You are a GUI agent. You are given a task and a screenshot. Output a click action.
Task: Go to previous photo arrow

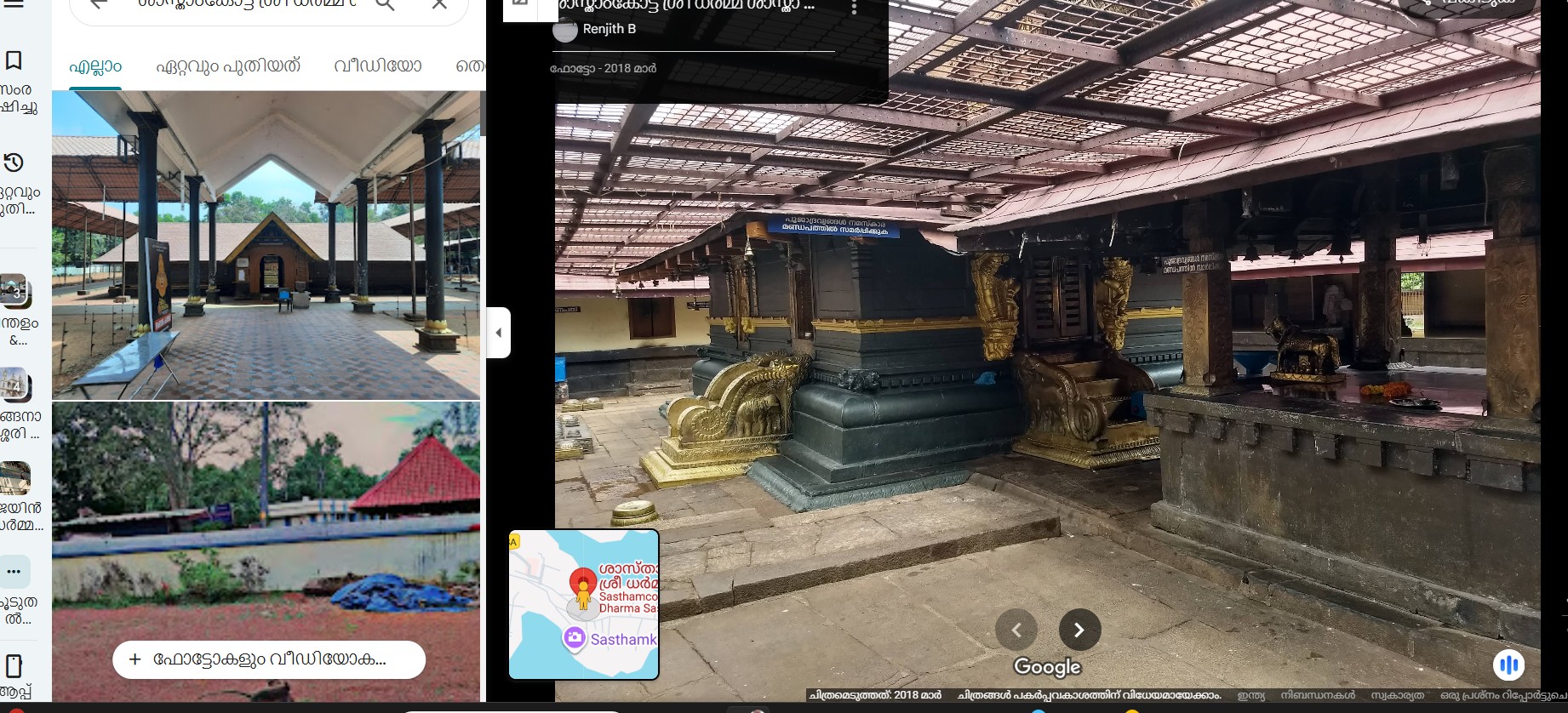pos(1016,630)
